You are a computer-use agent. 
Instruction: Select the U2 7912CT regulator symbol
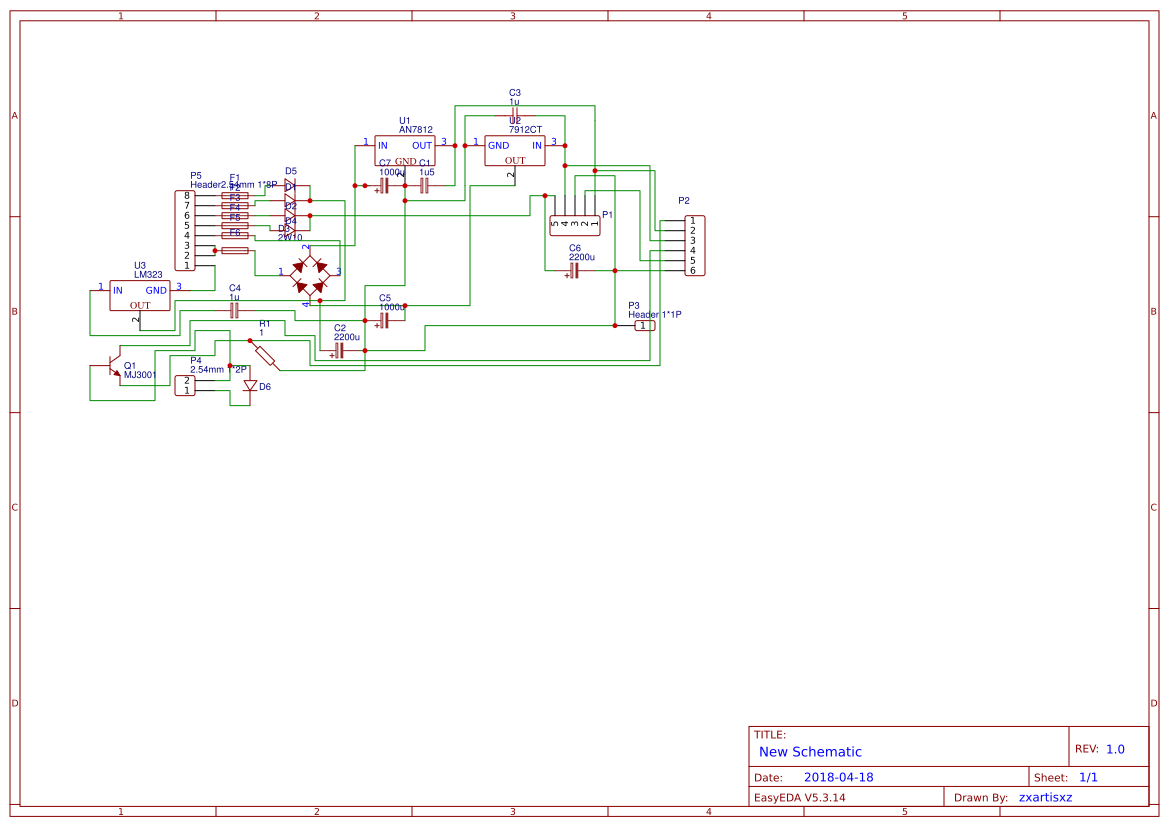pyautogui.click(x=513, y=150)
